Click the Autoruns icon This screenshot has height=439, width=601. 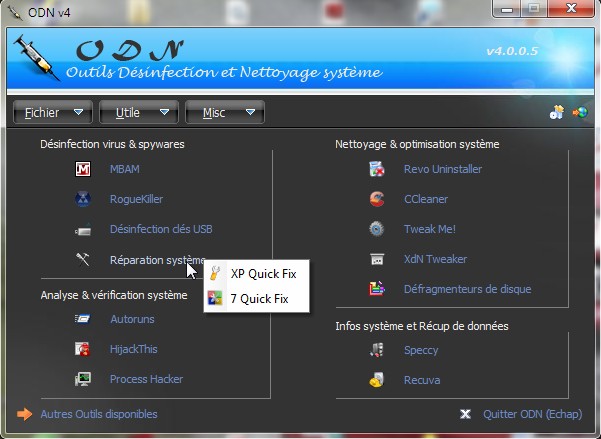pyautogui.click(x=83, y=319)
